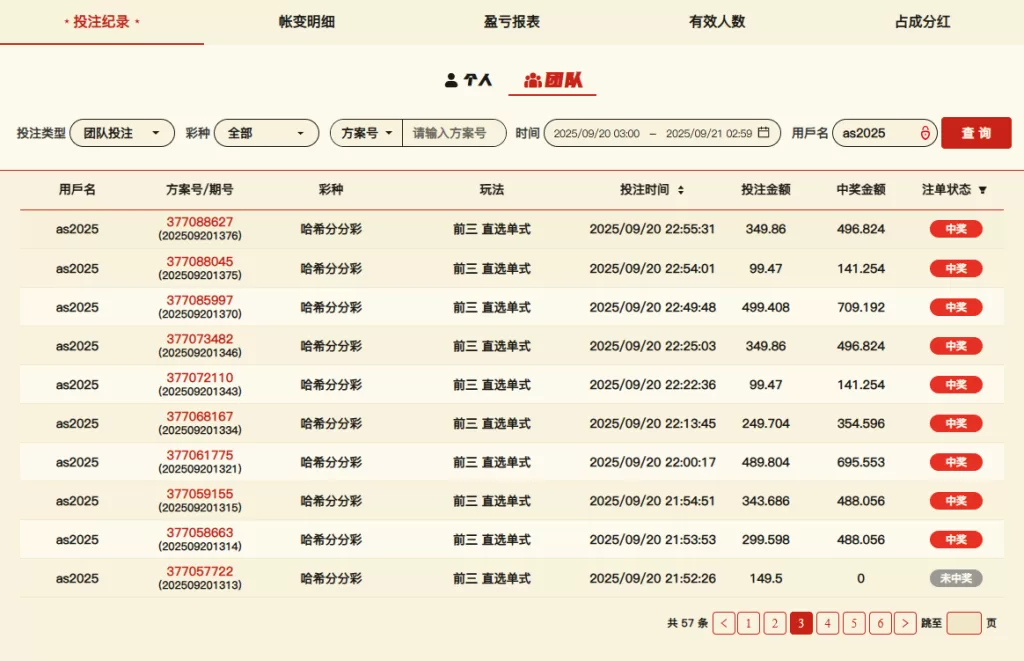Click the 跳至 page number input box
This screenshot has width=1024, height=661.
tap(964, 623)
